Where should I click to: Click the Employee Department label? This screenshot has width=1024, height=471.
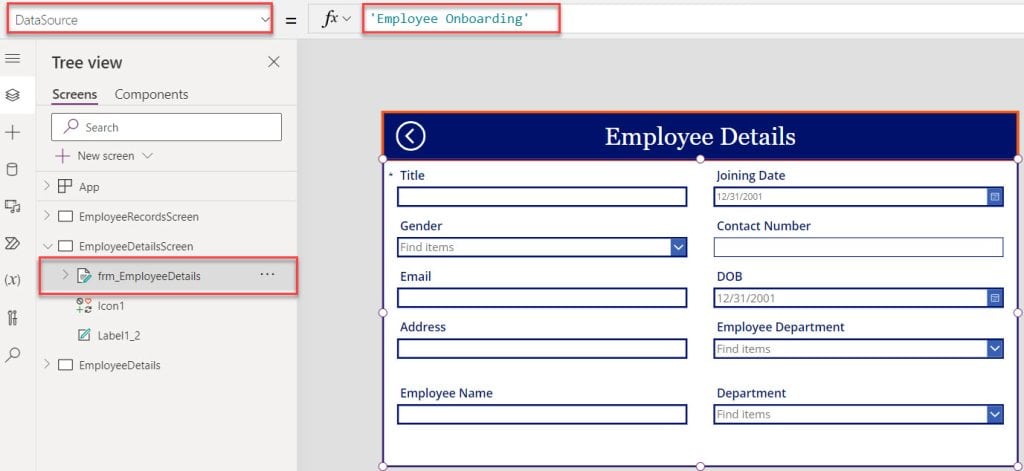pyautogui.click(x=780, y=327)
